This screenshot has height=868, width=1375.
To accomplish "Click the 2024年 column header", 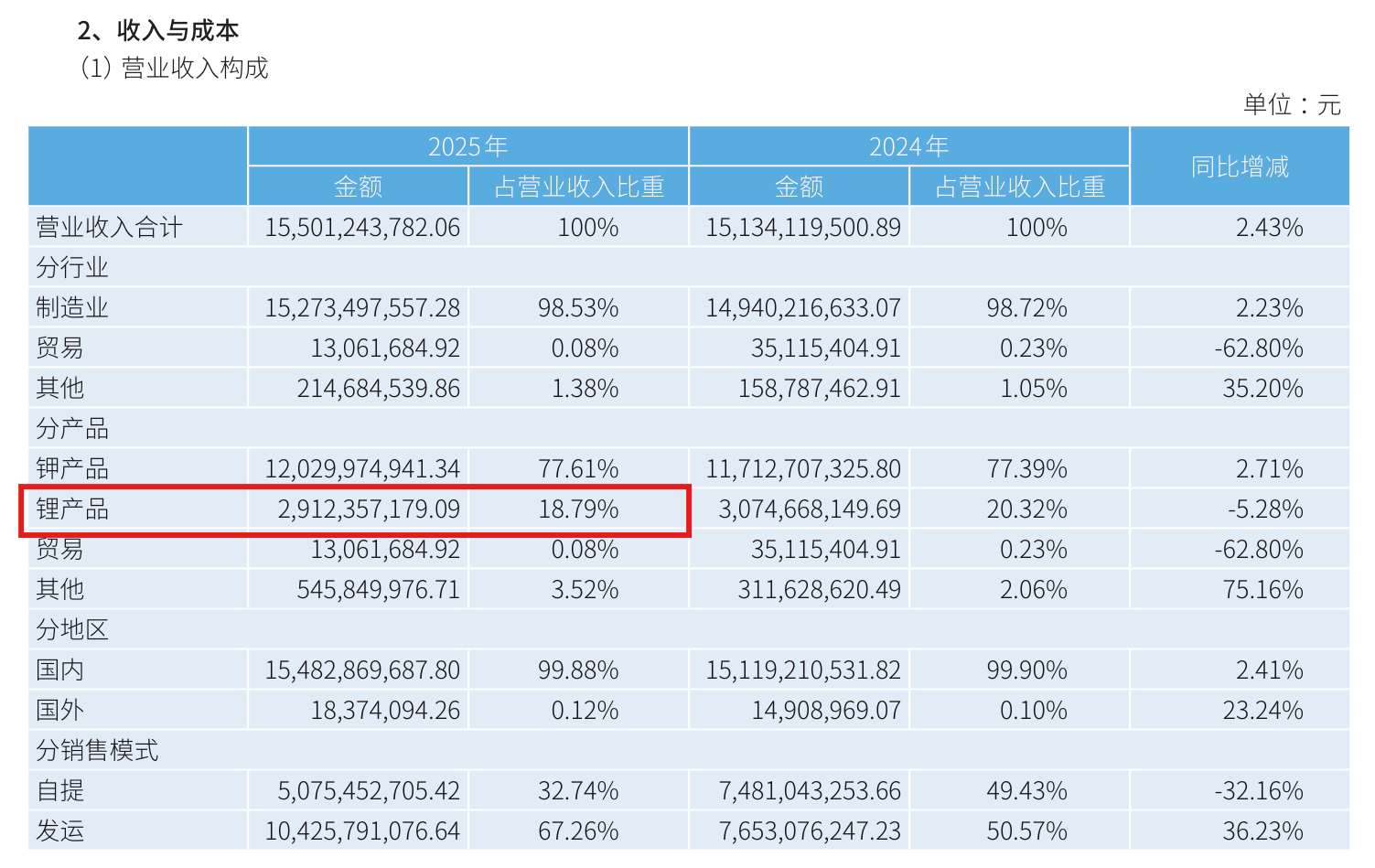I will click(x=908, y=146).
